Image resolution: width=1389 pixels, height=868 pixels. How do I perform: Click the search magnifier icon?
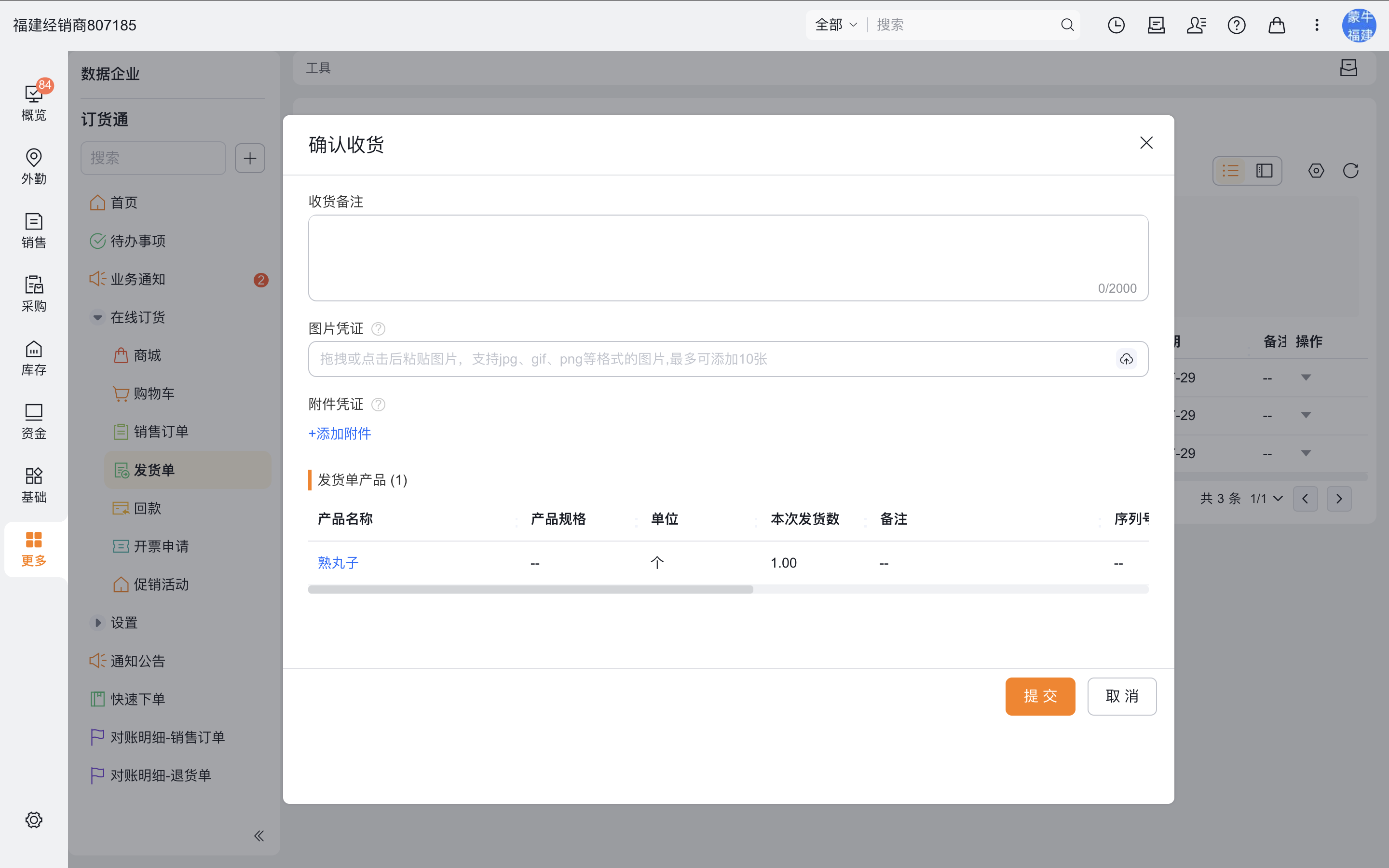pyautogui.click(x=1067, y=25)
